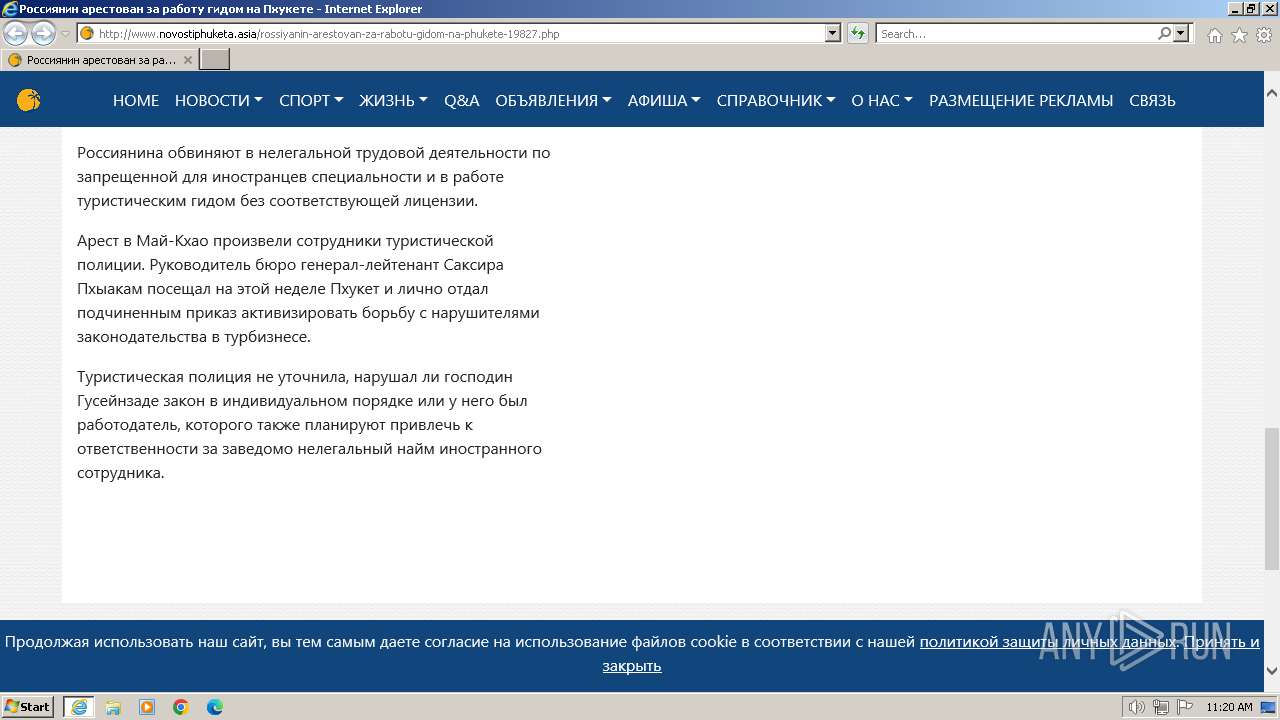Click the Start button
The width and height of the screenshot is (1280, 720).
click(x=28, y=707)
